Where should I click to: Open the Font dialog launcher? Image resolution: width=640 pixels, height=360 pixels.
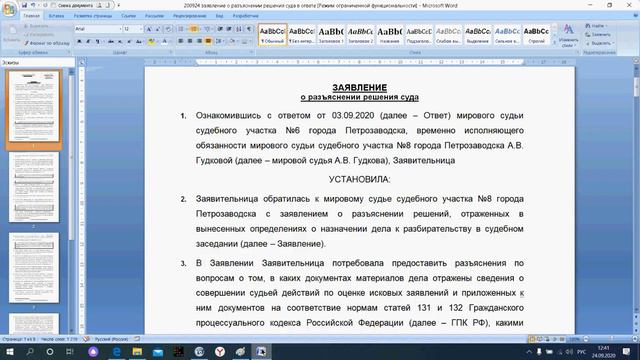click(x=171, y=53)
